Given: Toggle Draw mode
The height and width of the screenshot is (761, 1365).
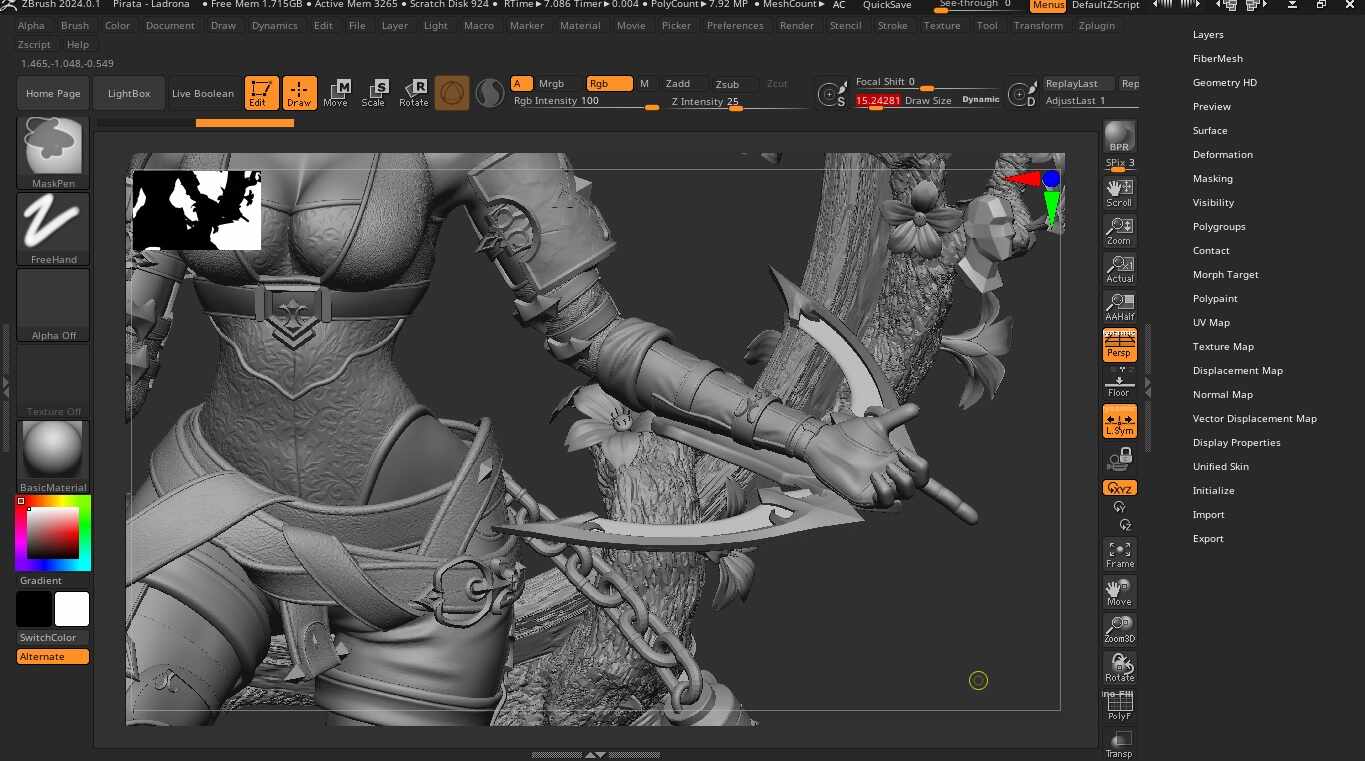Looking at the screenshot, I should click(299, 93).
